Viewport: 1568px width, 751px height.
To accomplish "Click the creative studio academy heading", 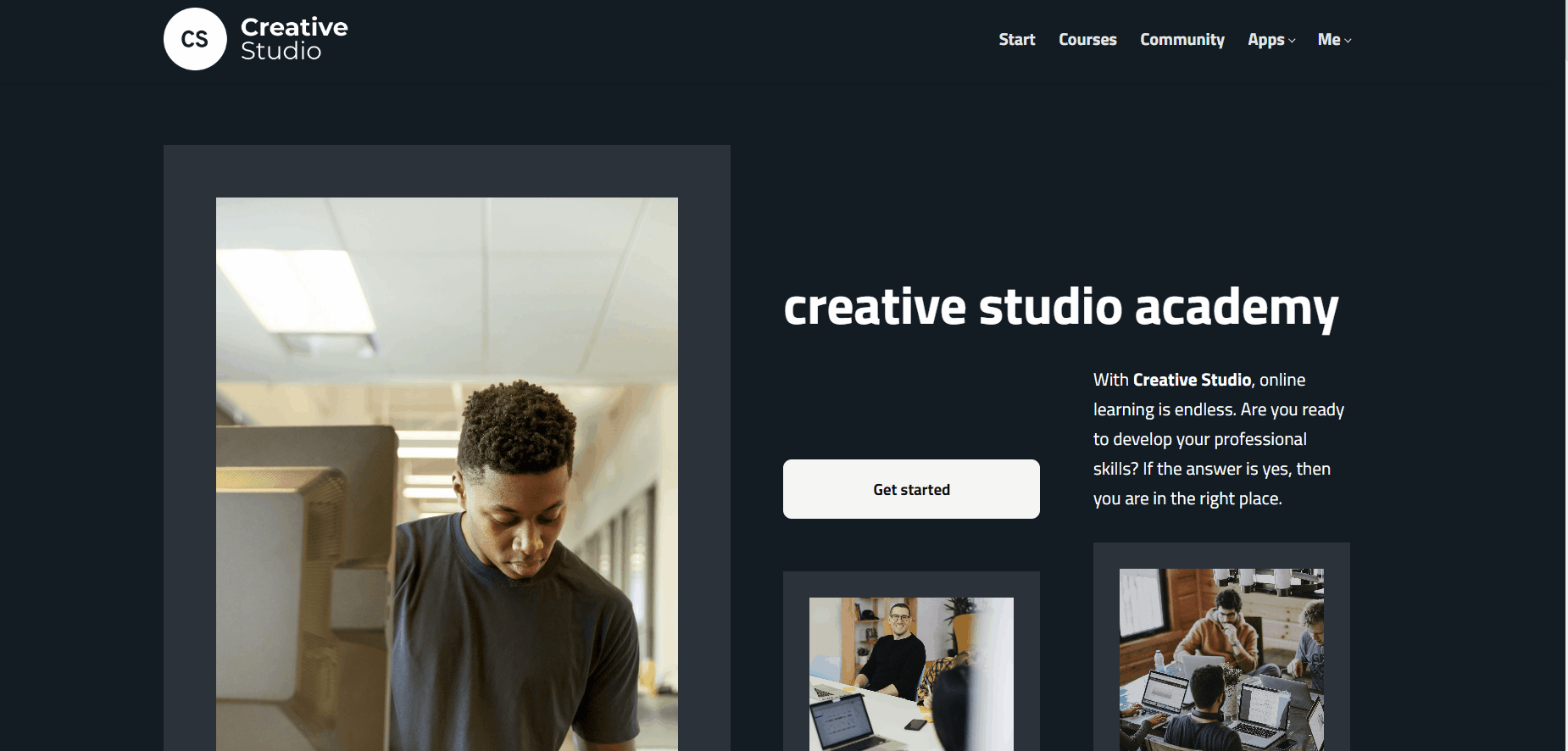I will [x=1061, y=307].
